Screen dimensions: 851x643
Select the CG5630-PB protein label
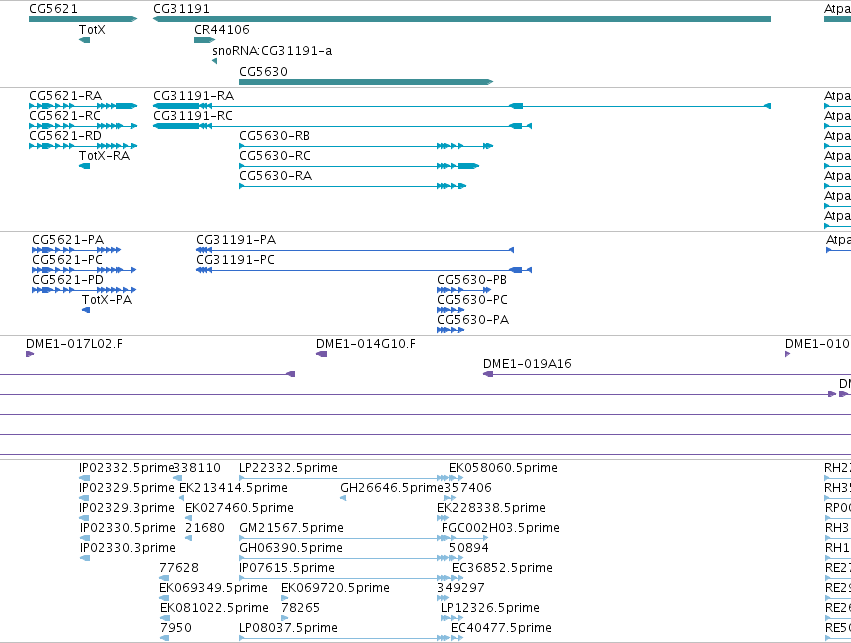[472, 280]
